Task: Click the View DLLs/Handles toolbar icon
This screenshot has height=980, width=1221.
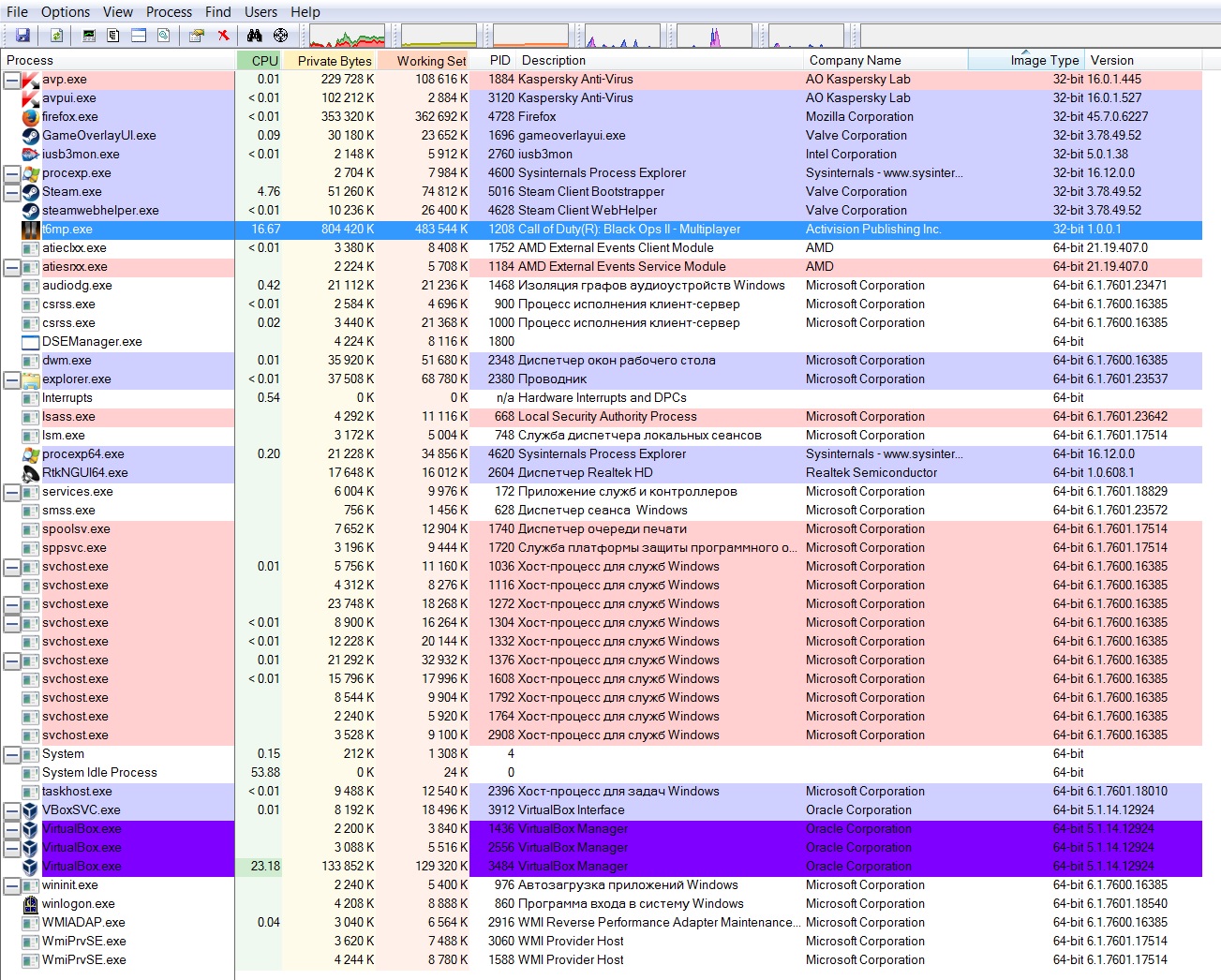Action: tap(163, 36)
